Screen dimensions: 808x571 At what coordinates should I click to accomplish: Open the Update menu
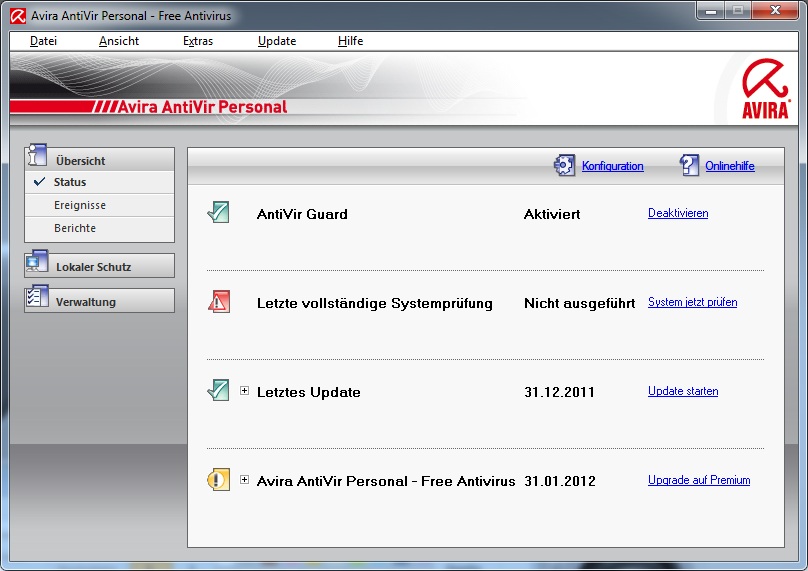(x=277, y=41)
